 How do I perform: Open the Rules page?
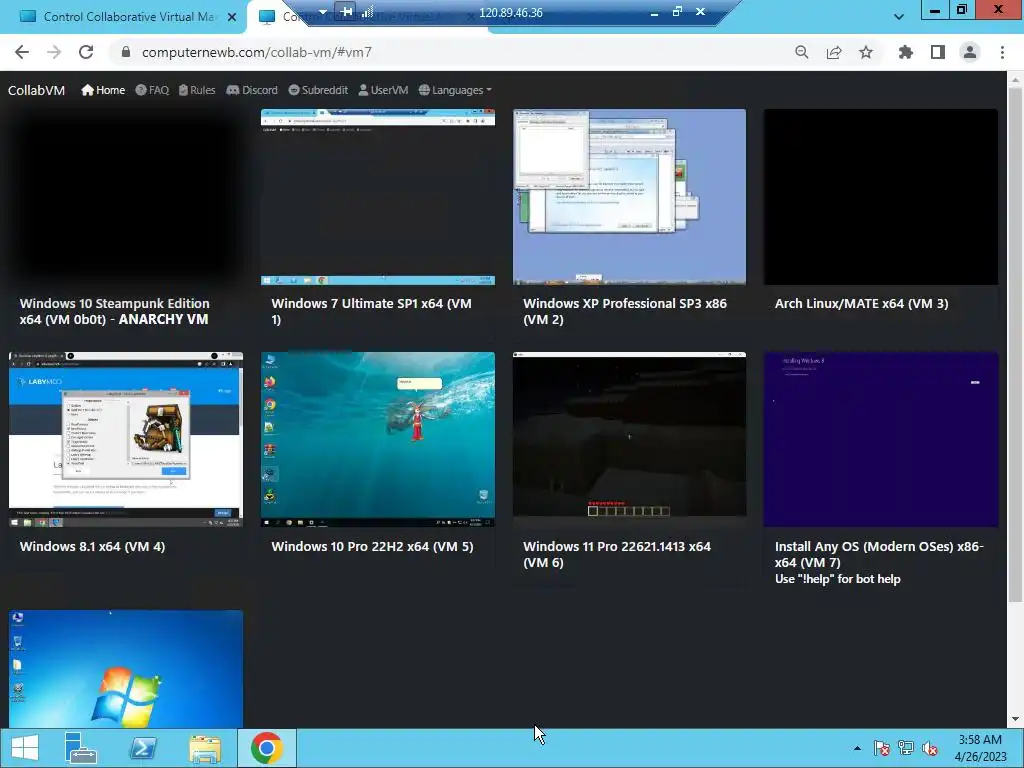[x=197, y=90]
